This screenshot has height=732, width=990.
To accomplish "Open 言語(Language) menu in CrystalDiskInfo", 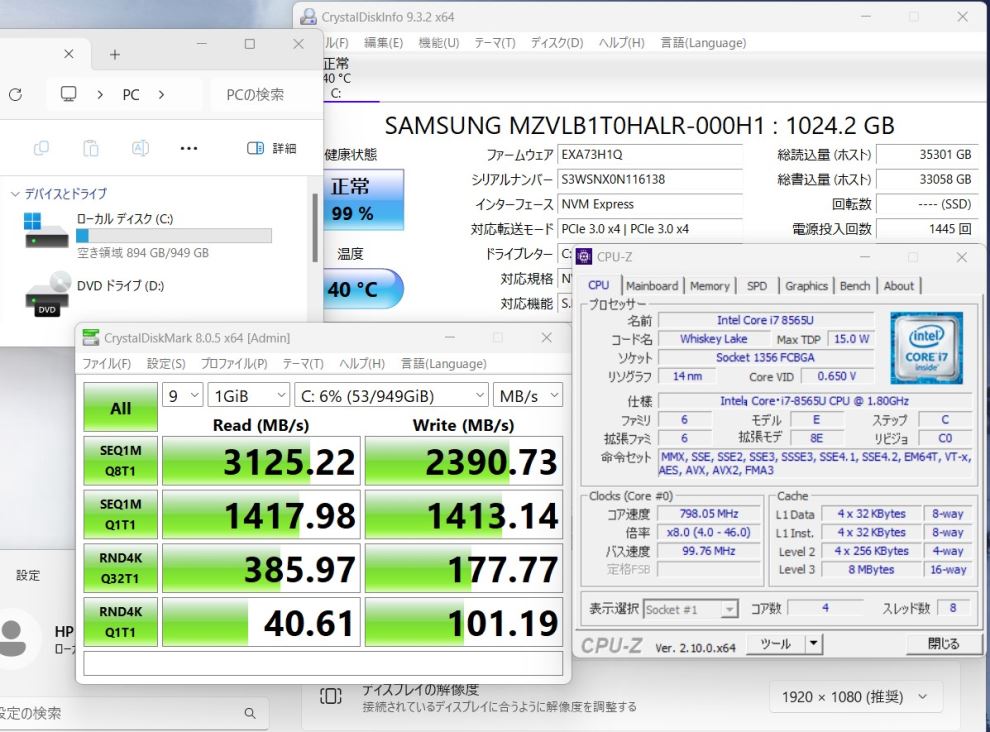I will coord(703,43).
